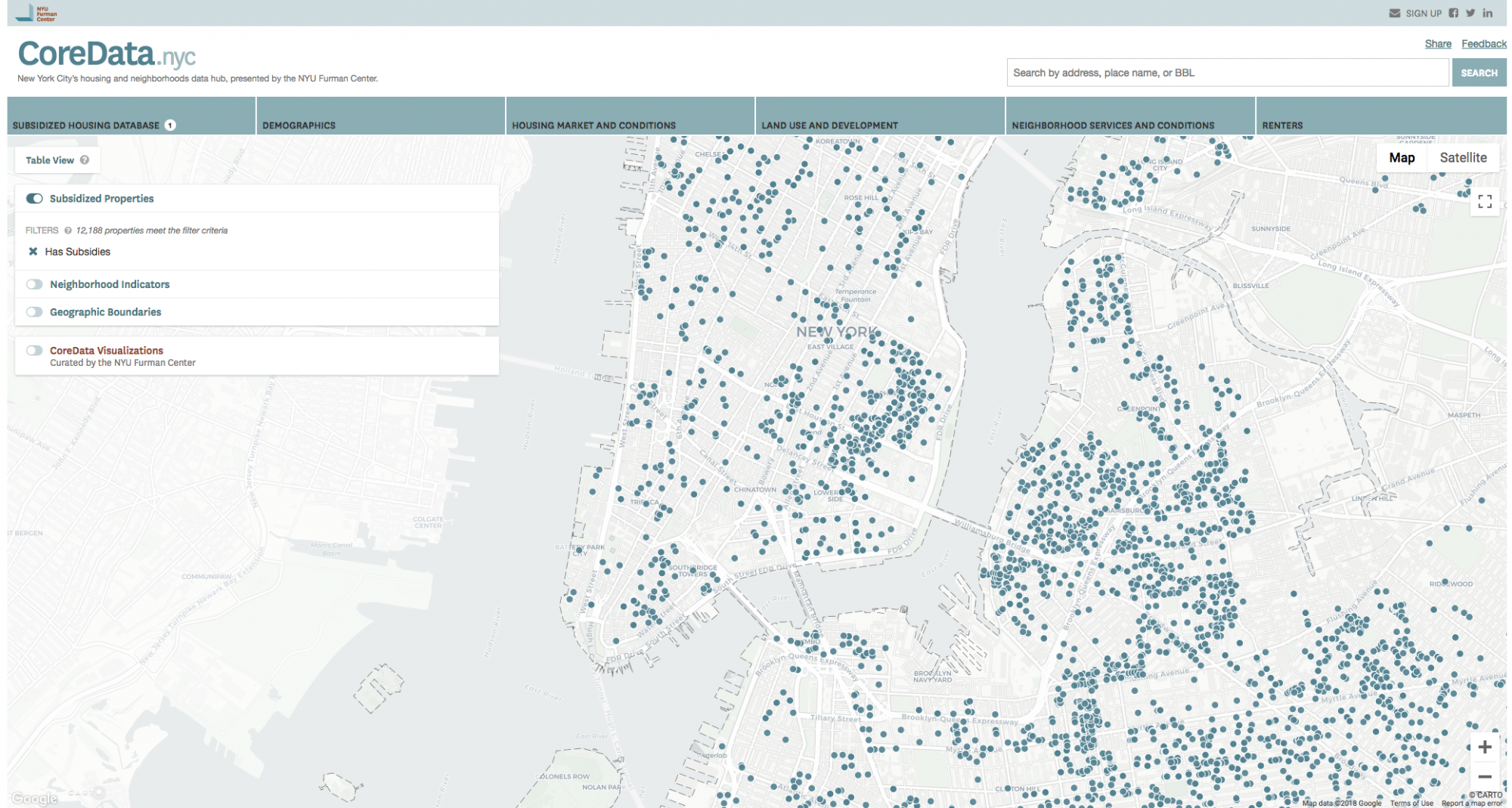Screen dimensions: 1512x808
Task: Zoom in on the map
Action: (1485, 747)
